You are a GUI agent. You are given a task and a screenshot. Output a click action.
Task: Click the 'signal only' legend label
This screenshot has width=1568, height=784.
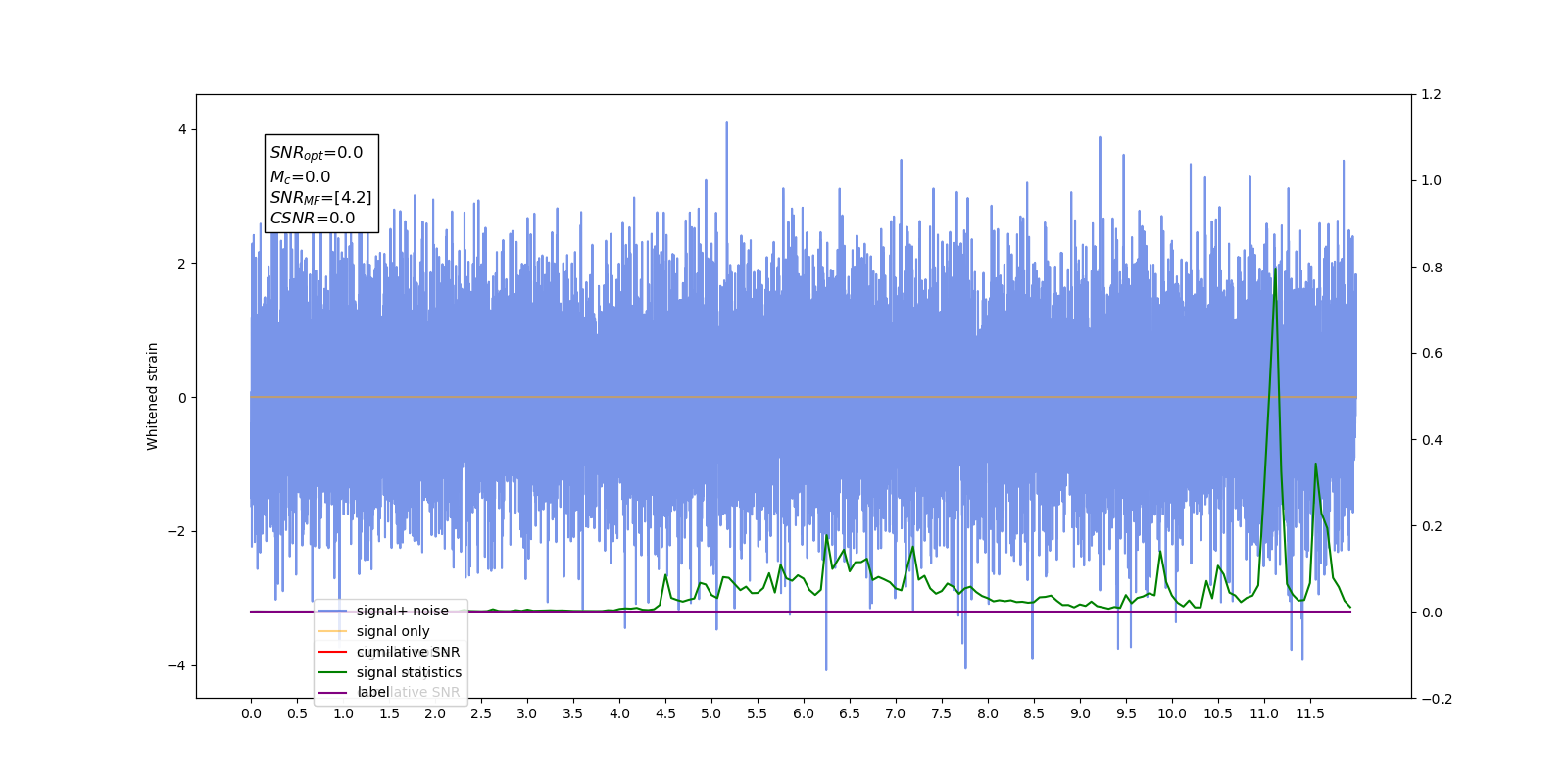tap(393, 631)
